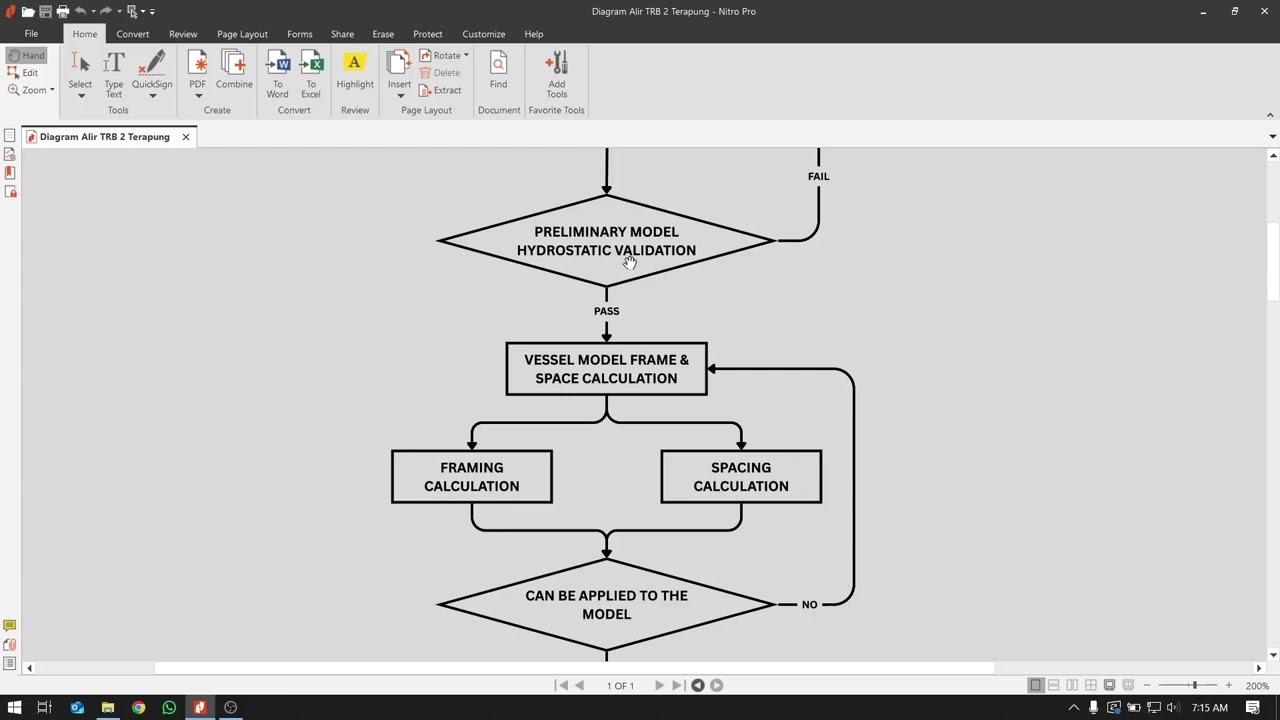Enable continuous page view mode
This screenshot has height=720, width=1280.
point(1054,685)
